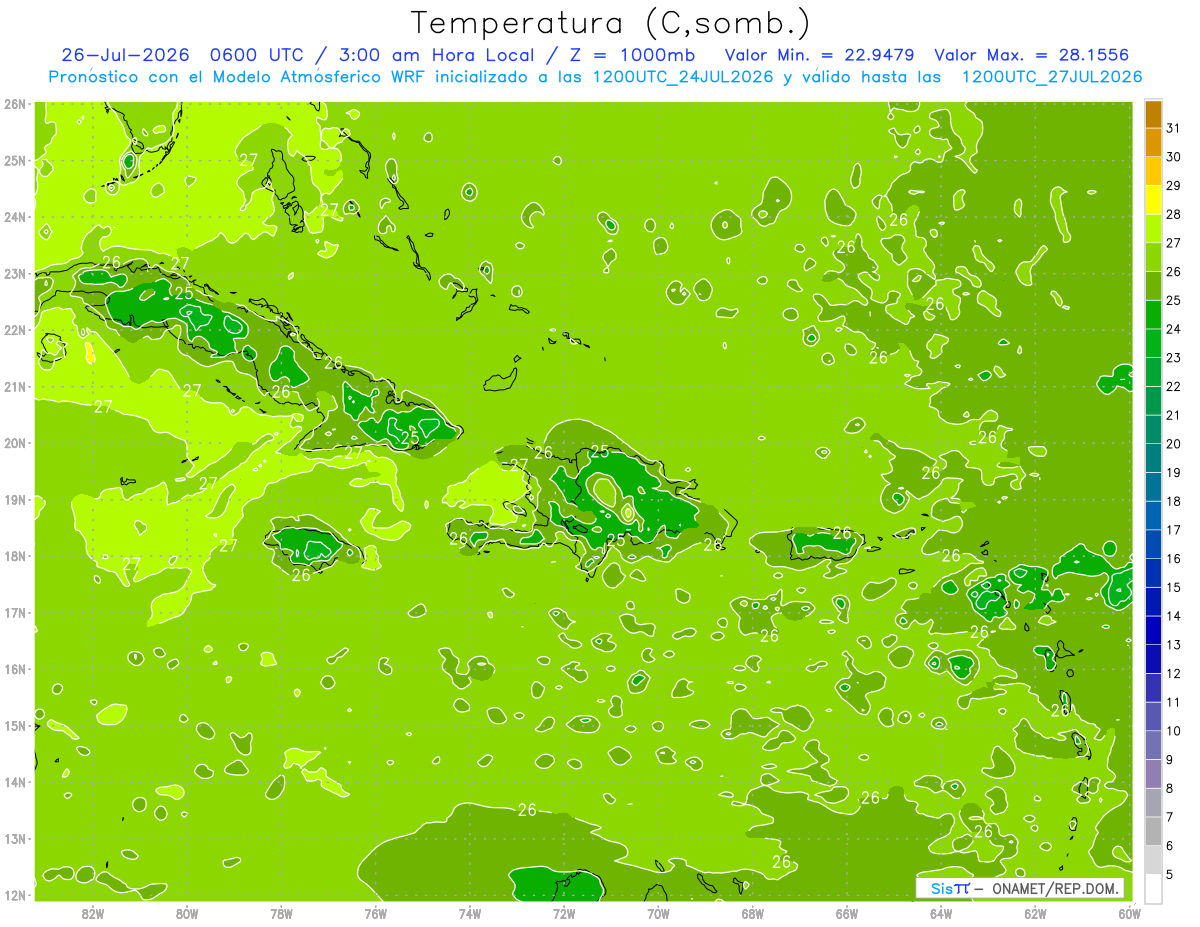
Task: Select the '3:00 am Hora Local' text
Action: (x=441, y=55)
